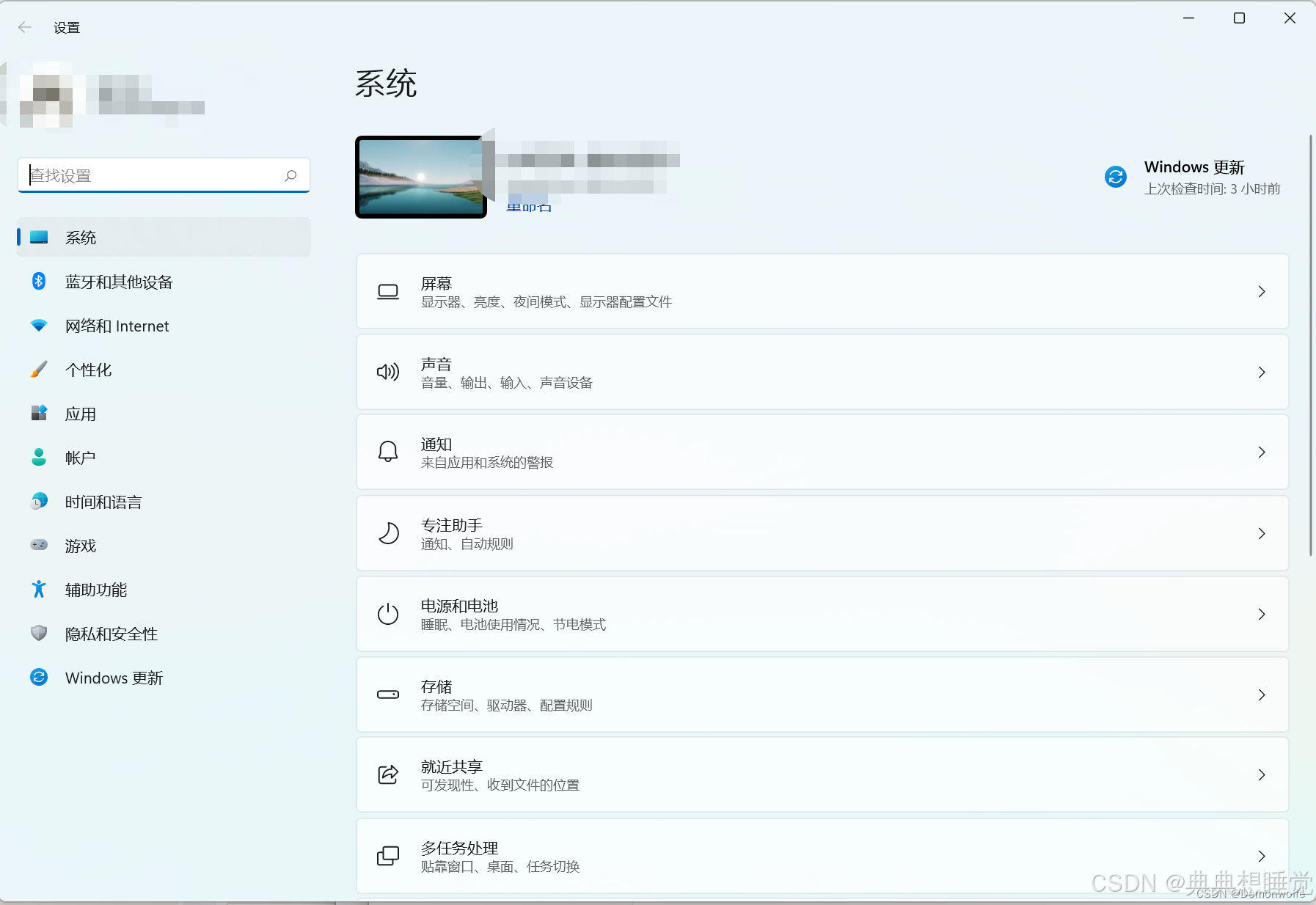Image resolution: width=1316 pixels, height=905 pixels.
Task: Expand the 通知 row chevron
Action: point(1262,452)
